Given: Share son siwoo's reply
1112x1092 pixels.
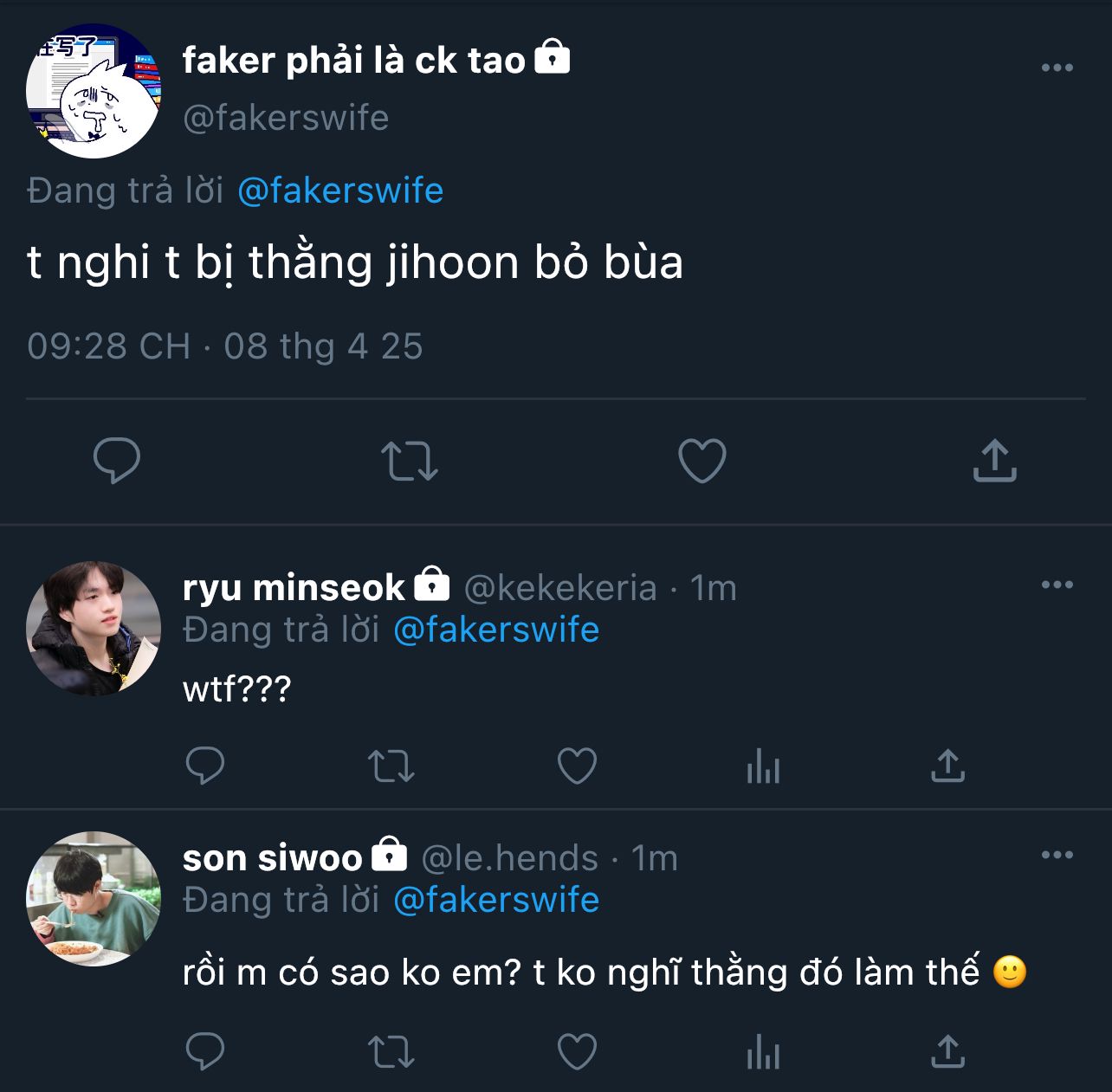Looking at the screenshot, I should point(948,1051).
